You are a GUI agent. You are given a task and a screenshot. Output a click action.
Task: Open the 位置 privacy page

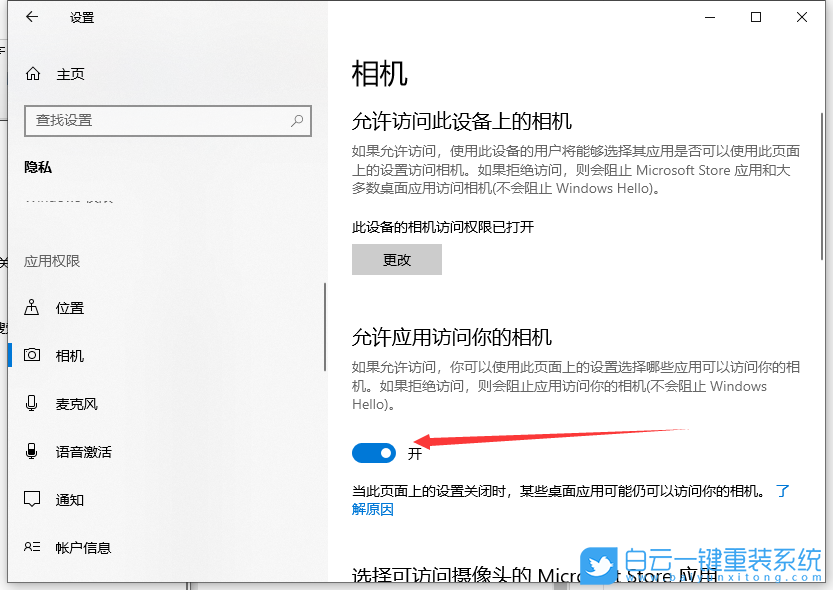69,307
